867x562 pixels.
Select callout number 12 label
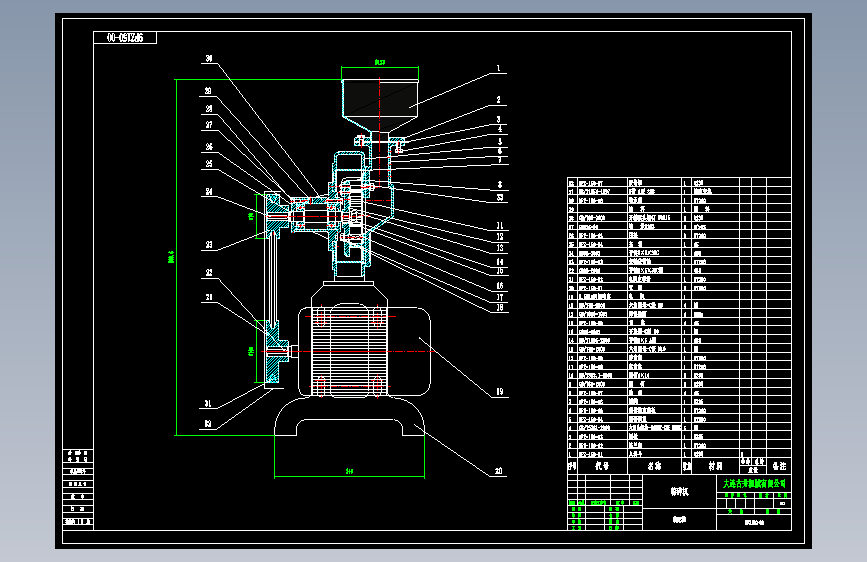[x=500, y=237]
